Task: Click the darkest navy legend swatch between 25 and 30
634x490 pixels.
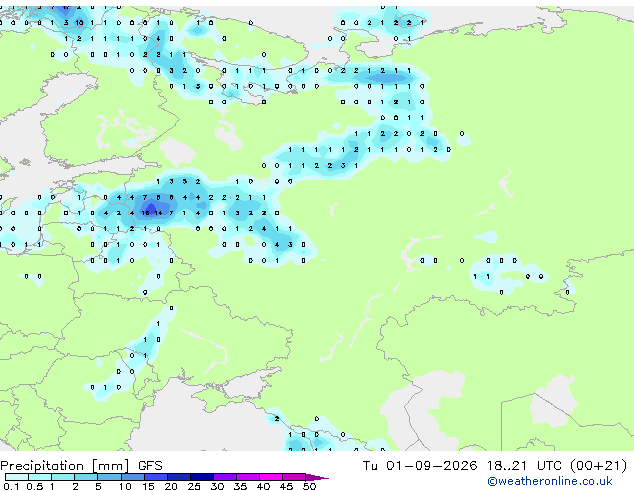Action: 202,477
